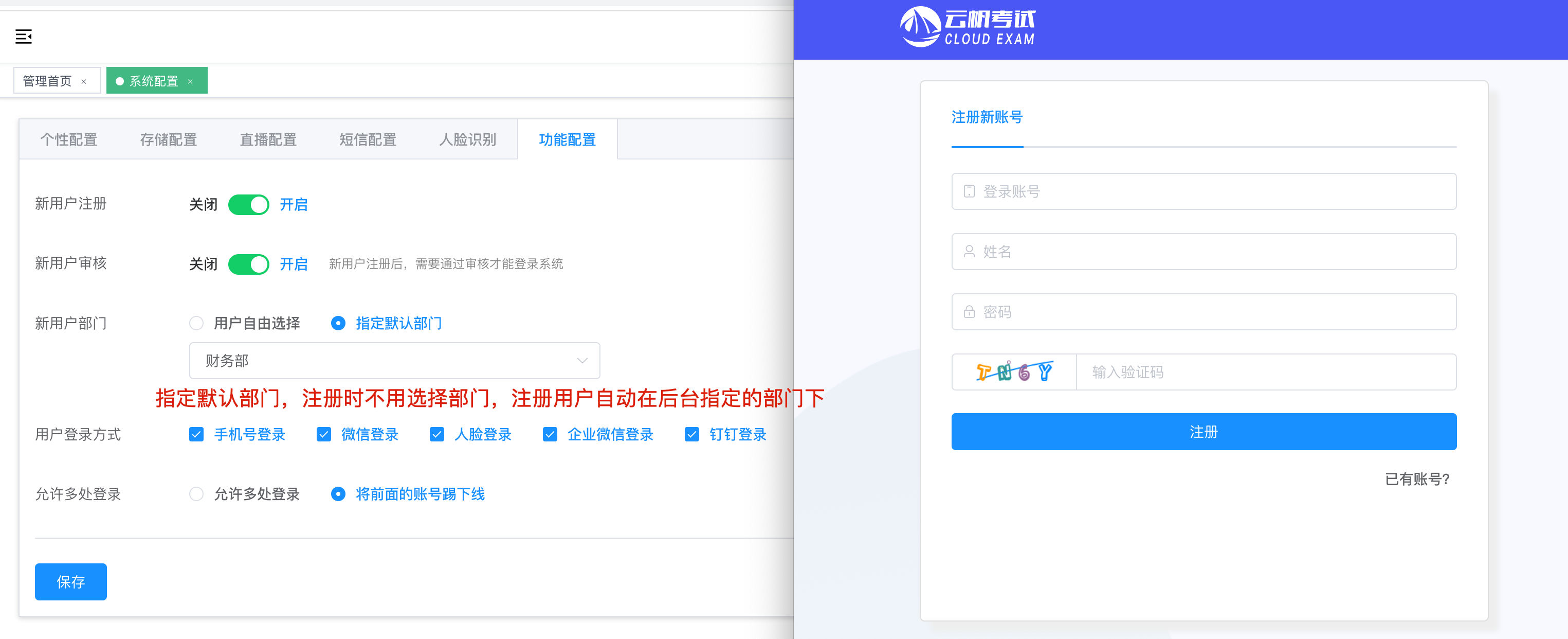Image resolution: width=1568 pixels, height=639 pixels.
Task: Uncheck the 钉钉登录 checkbox
Action: tap(692, 434)
